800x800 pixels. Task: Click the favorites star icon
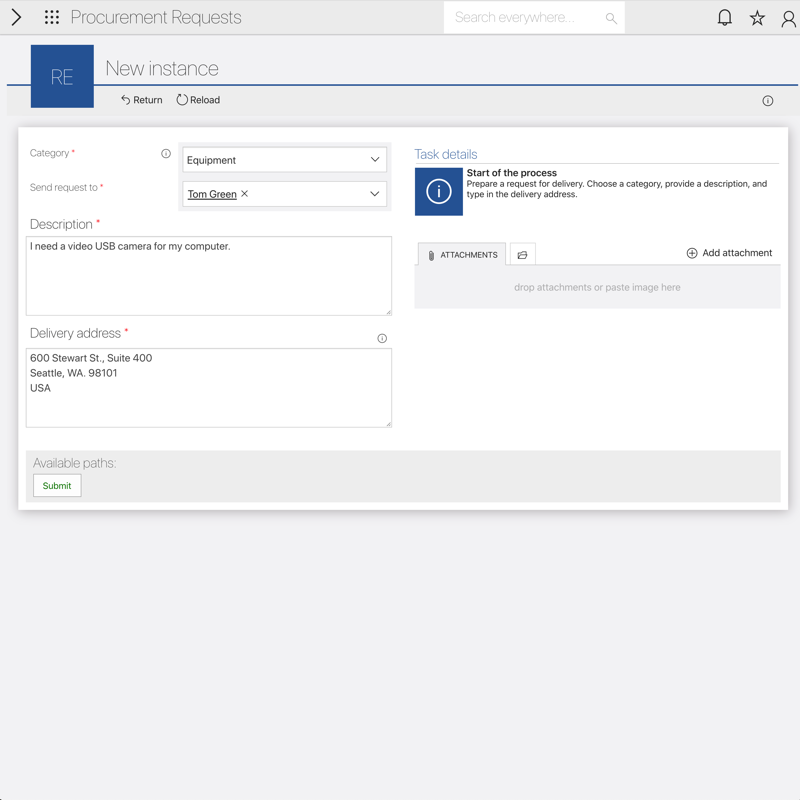757,17
